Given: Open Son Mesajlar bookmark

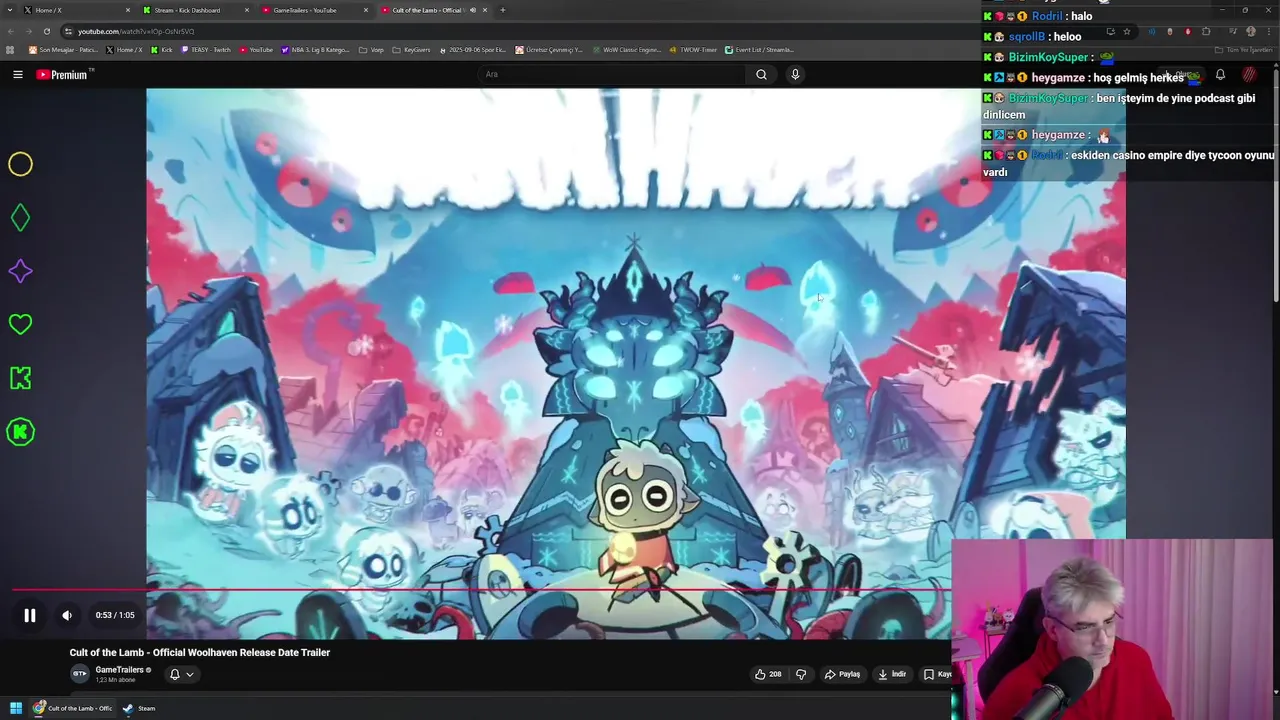Looking at the screenshot, I should tap(63, 50).
